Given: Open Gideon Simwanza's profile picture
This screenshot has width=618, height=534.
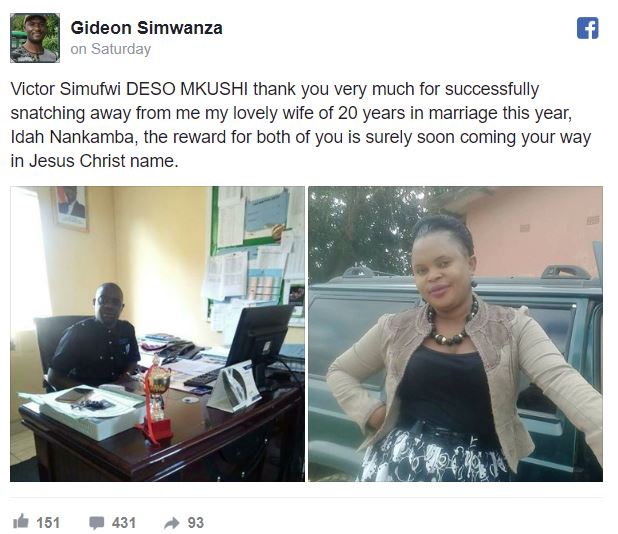Looking at the screenshot, I should click(35, 38).
